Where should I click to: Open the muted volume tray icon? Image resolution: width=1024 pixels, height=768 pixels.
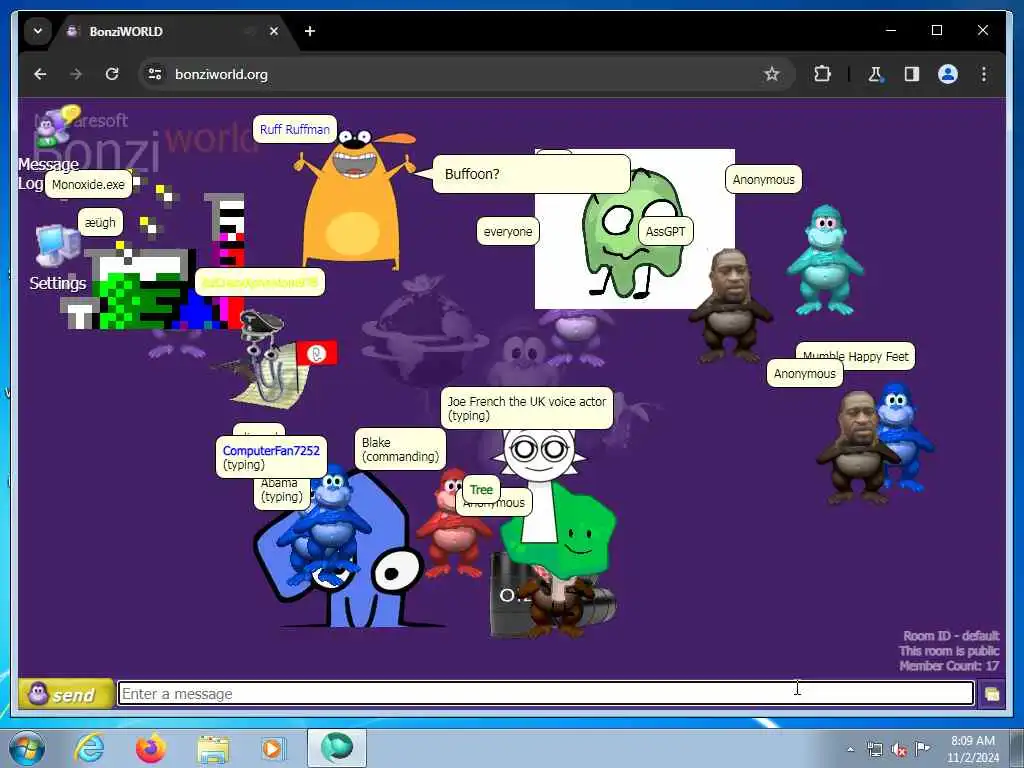pos(899,750)
